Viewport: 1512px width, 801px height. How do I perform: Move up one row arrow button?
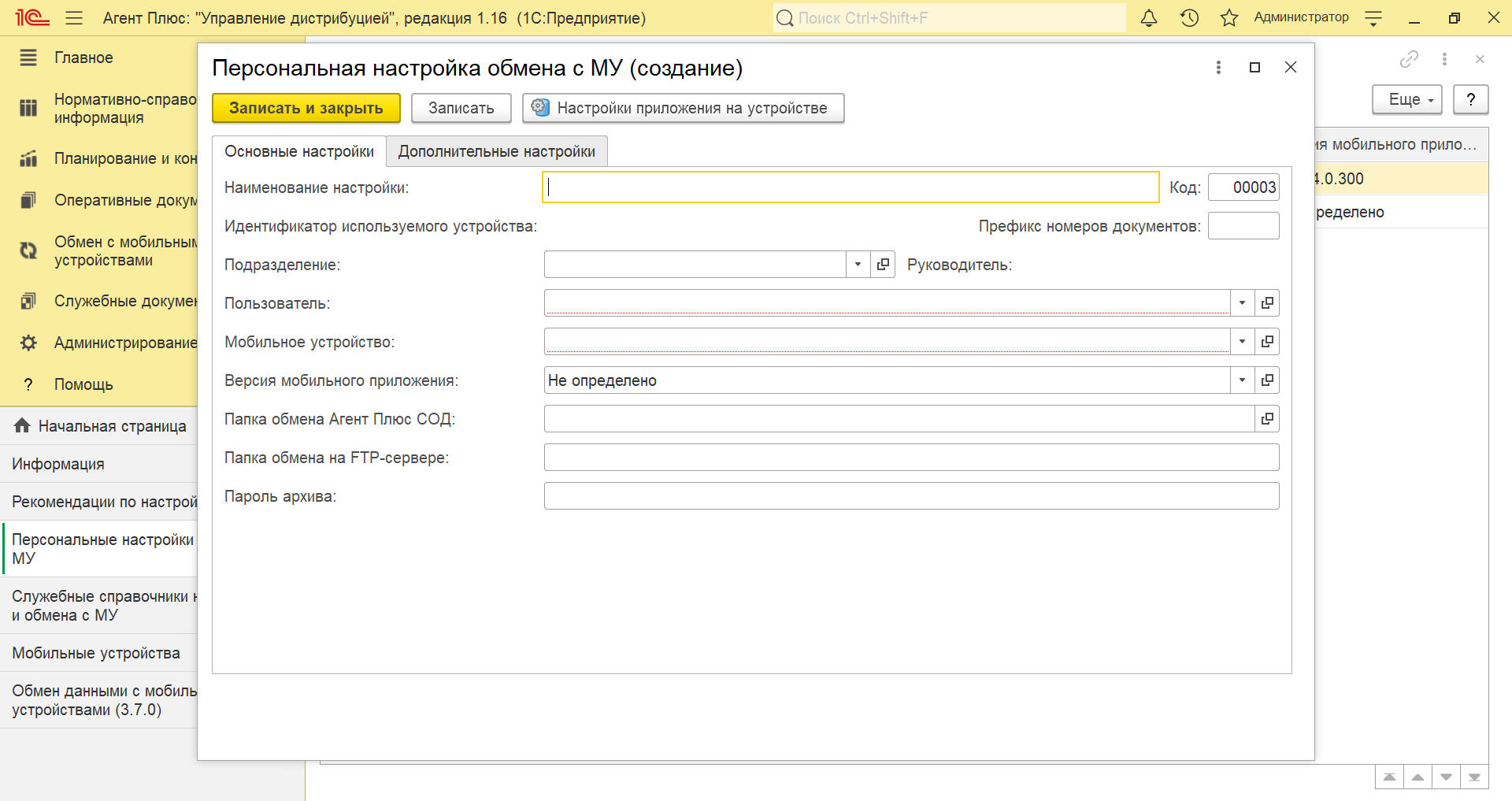coord(1417,777)
